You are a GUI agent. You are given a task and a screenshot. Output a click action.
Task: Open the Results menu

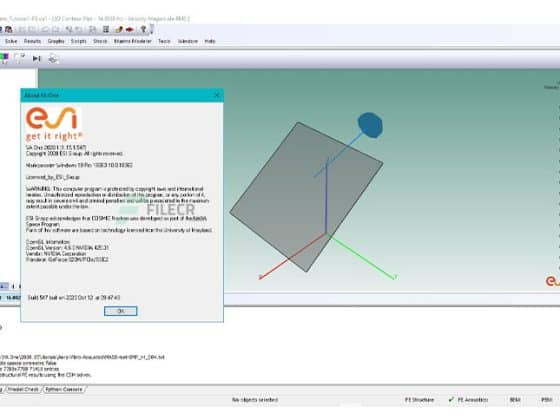32,41
